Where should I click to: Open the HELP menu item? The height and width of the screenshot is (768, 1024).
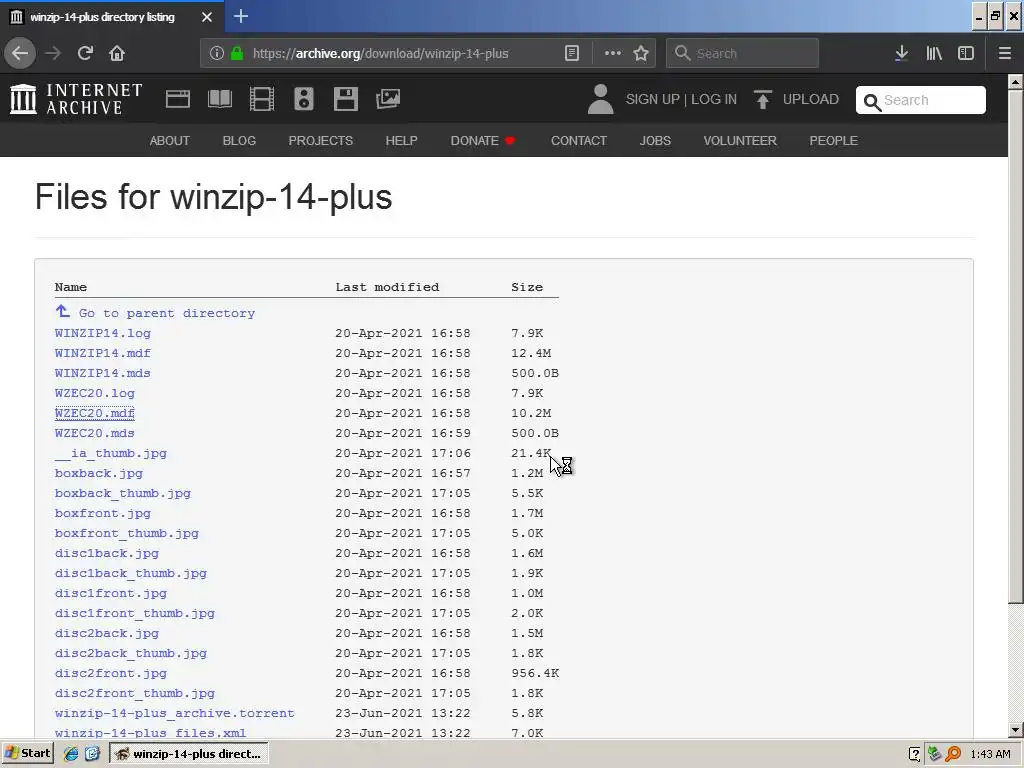coord(401,140)
